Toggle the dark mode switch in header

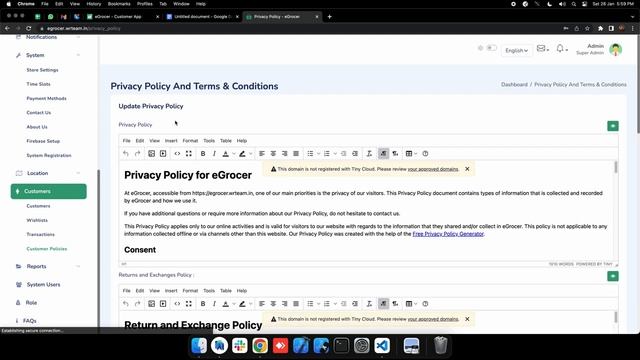tap(491, 48)
